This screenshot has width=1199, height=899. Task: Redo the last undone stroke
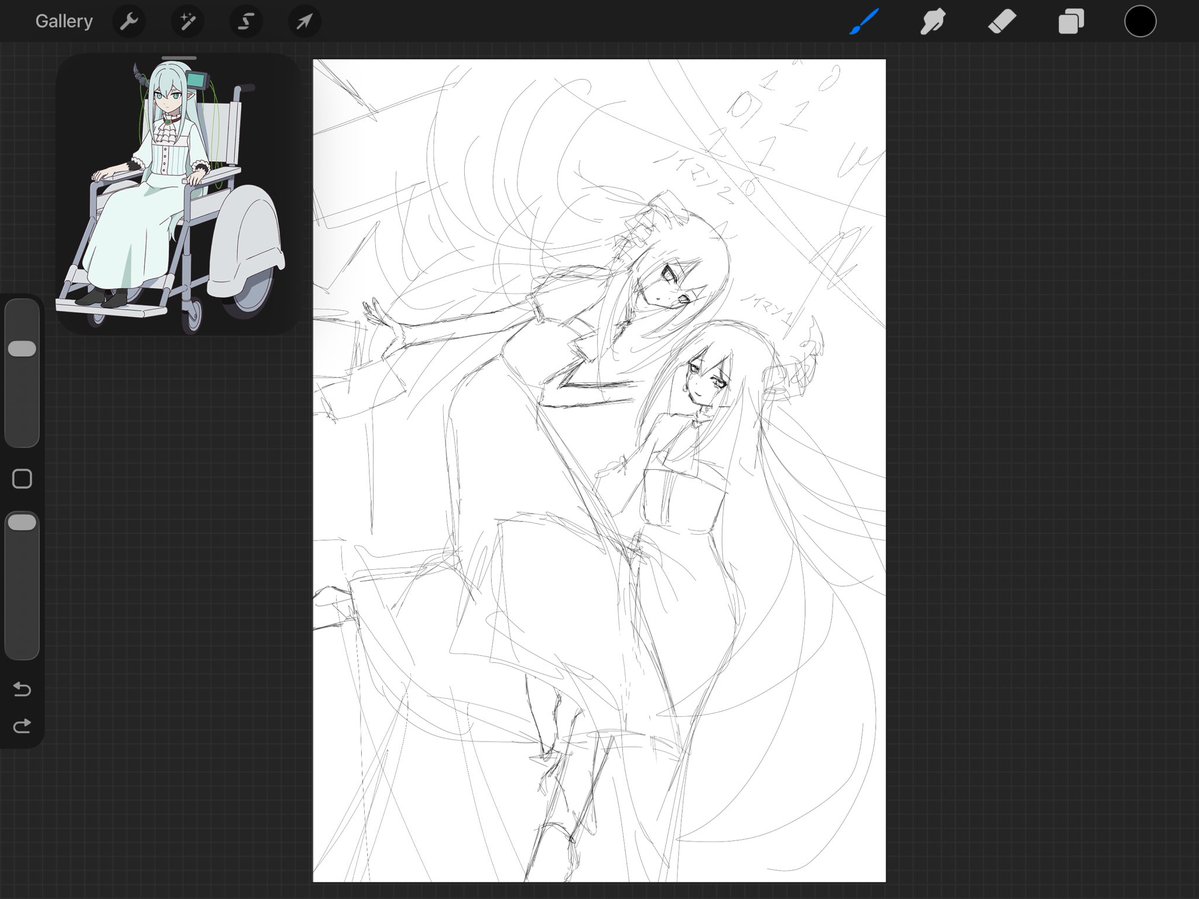tap(22, 725)
